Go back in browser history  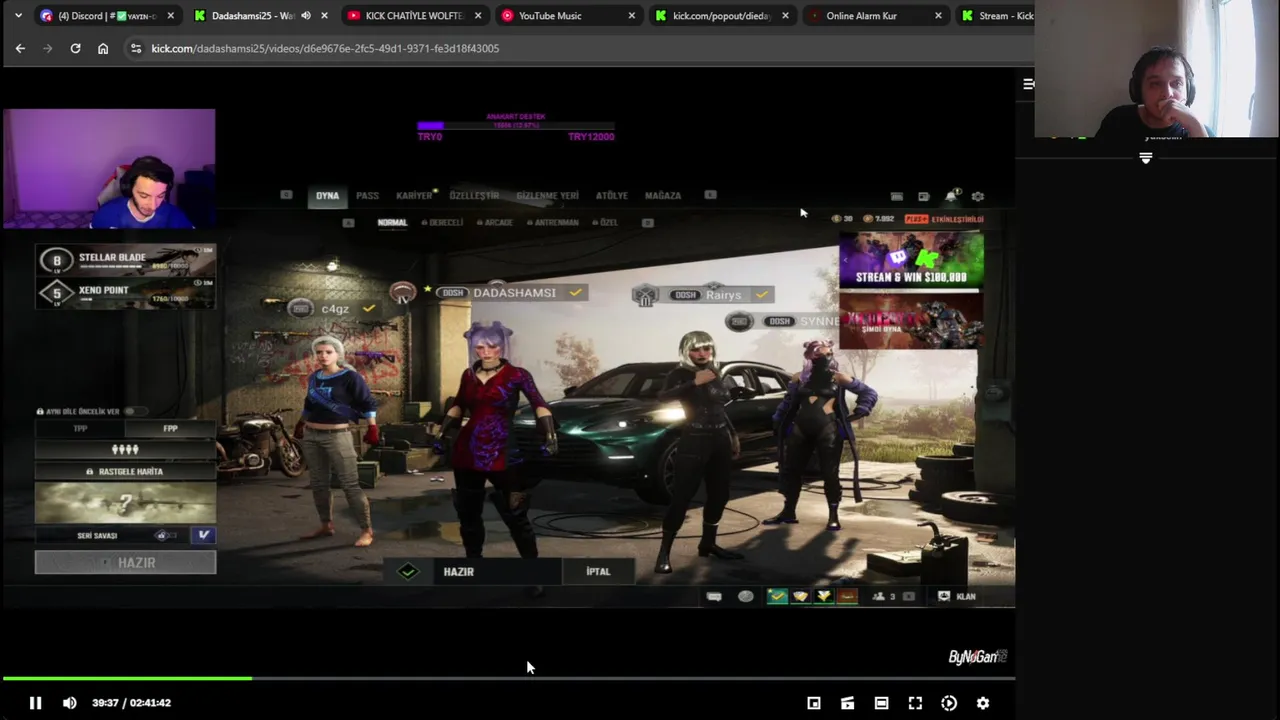pyautogui.click(x=20, y=48)
